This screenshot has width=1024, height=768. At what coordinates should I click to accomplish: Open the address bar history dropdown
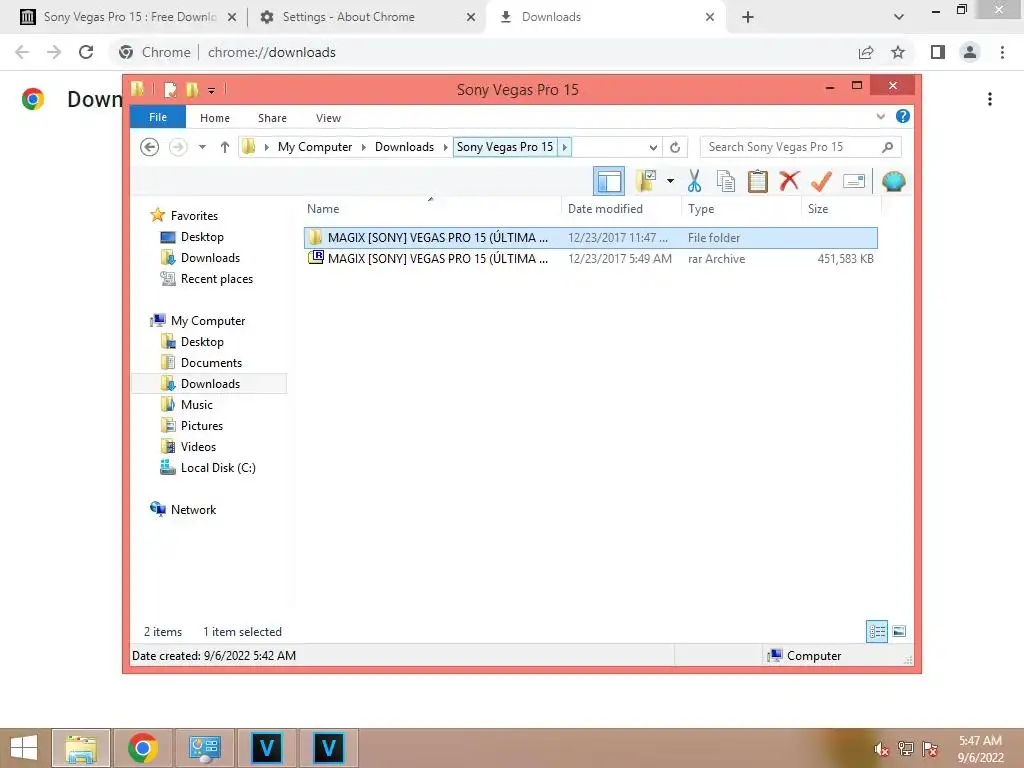click(653, 147)
